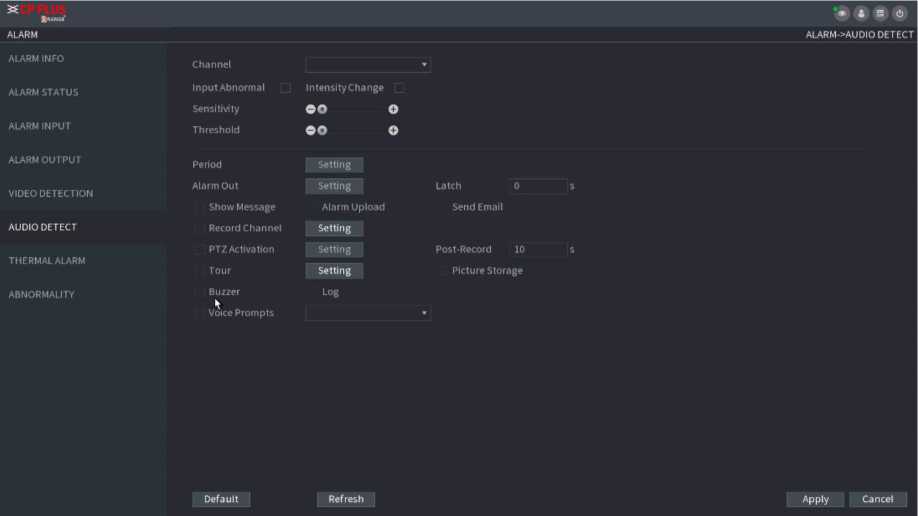Image resolution: width=918 pixels, height=516 pixels.
Task: Click the Latch seconds input field
Action: click(x=537, y=186)
